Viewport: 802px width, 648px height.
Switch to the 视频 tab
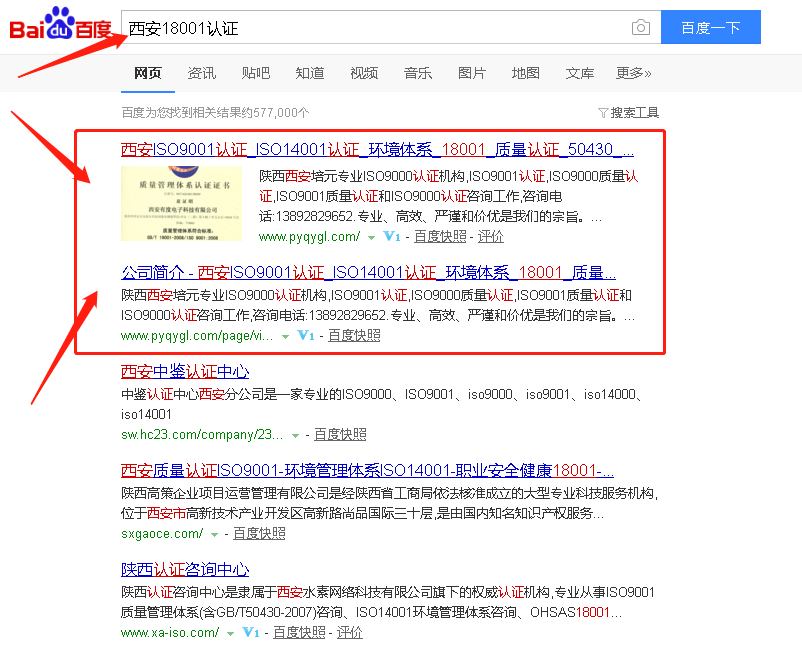(364, 73)
